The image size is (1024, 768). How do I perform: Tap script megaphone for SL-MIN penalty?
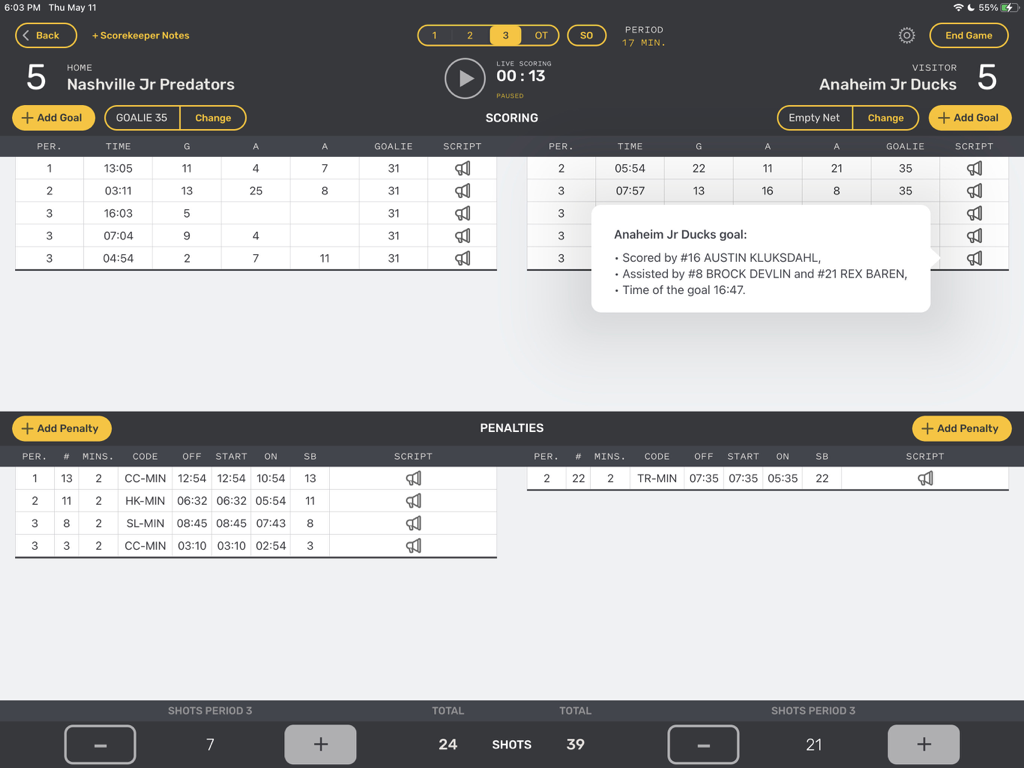tap(413, 523)
